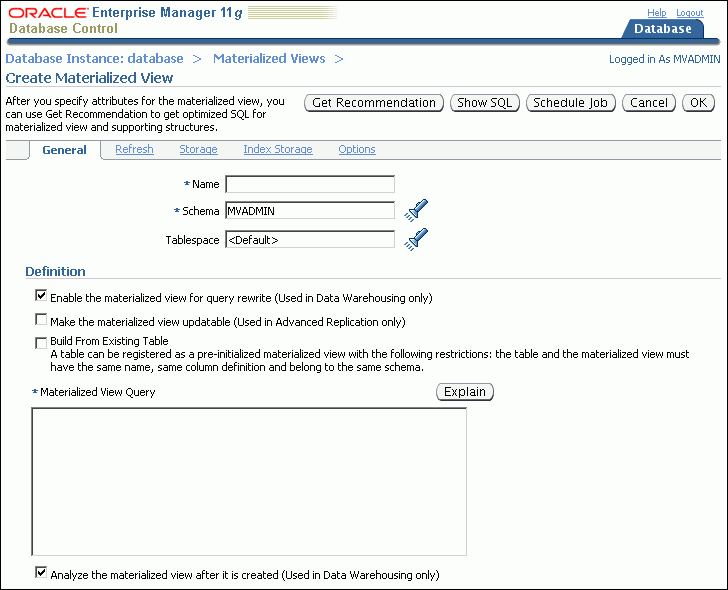Click the Logout link
This screenshot has width=728, height=590.
tap(690, 13)
